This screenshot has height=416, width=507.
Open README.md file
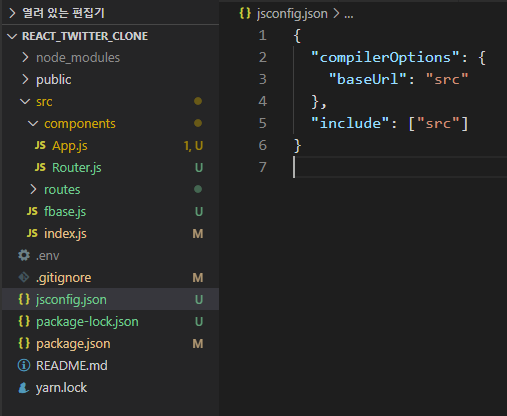tap(72, 366)
